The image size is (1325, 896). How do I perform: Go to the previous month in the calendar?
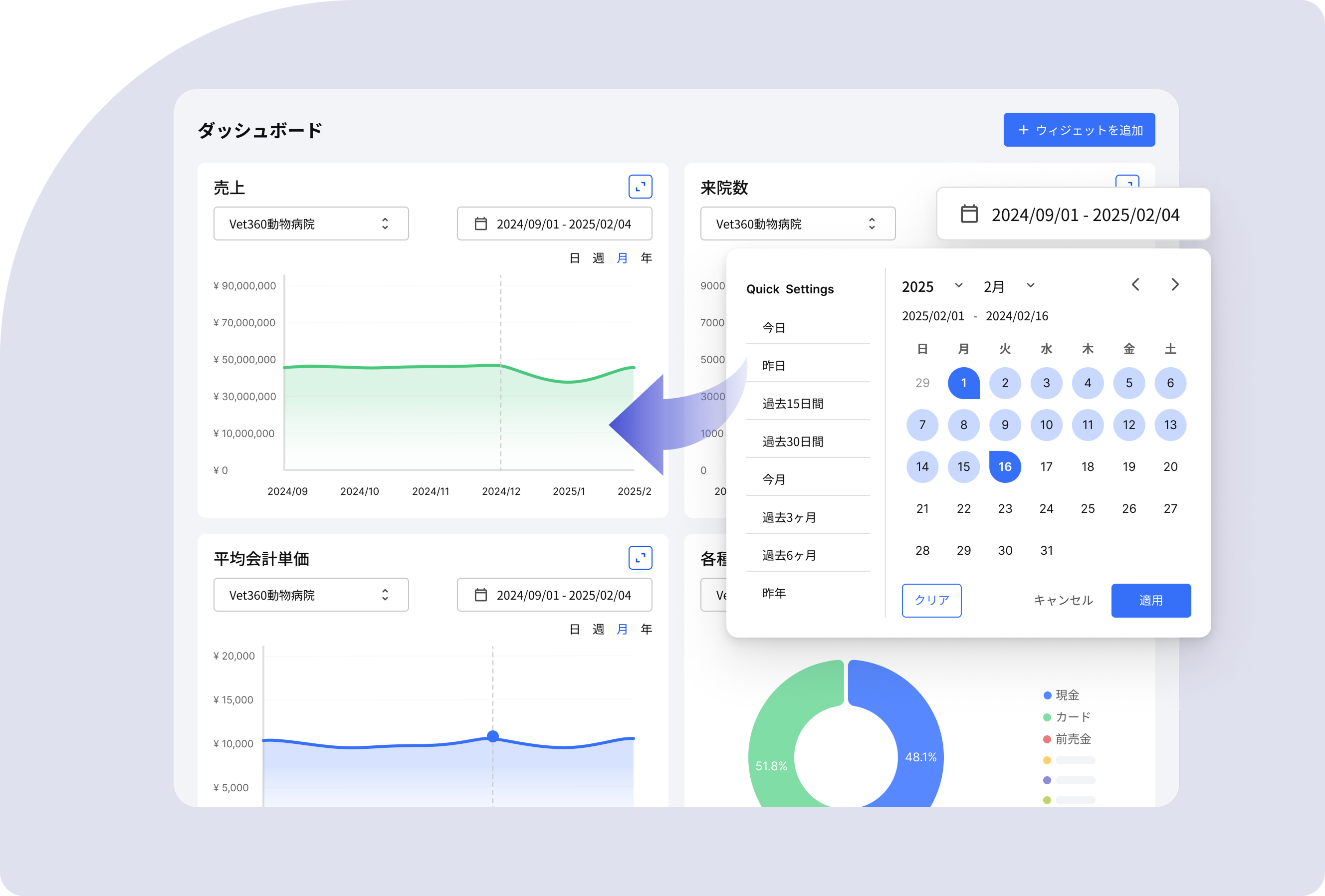tap(1135, 284)
